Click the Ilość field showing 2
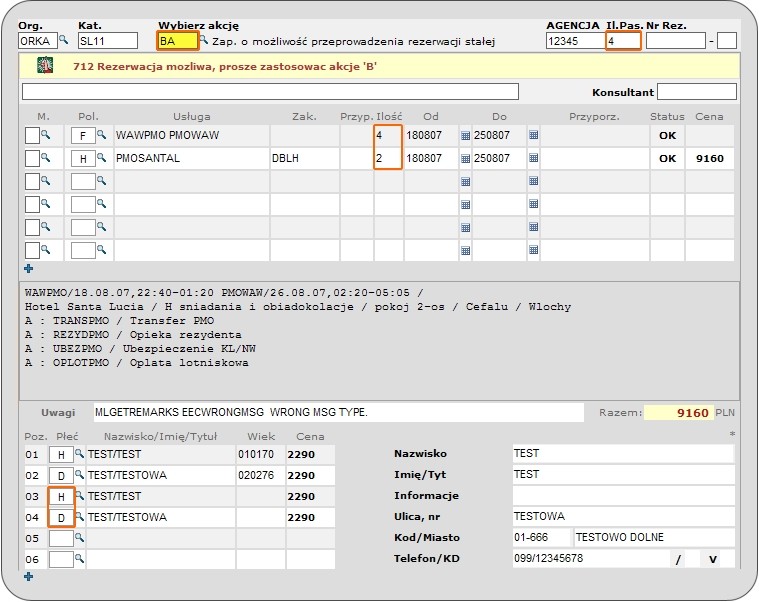 388,158
